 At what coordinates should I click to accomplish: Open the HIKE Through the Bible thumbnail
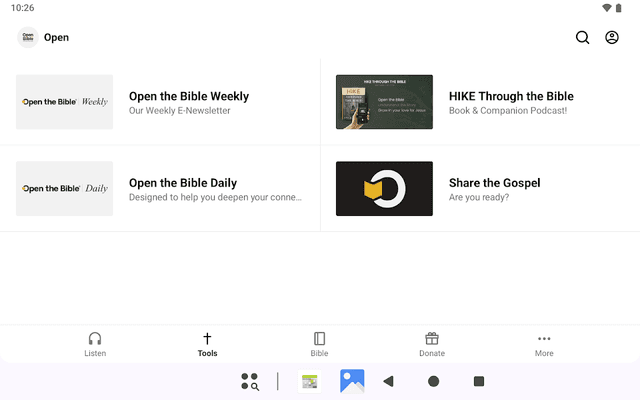coord(384,102)
